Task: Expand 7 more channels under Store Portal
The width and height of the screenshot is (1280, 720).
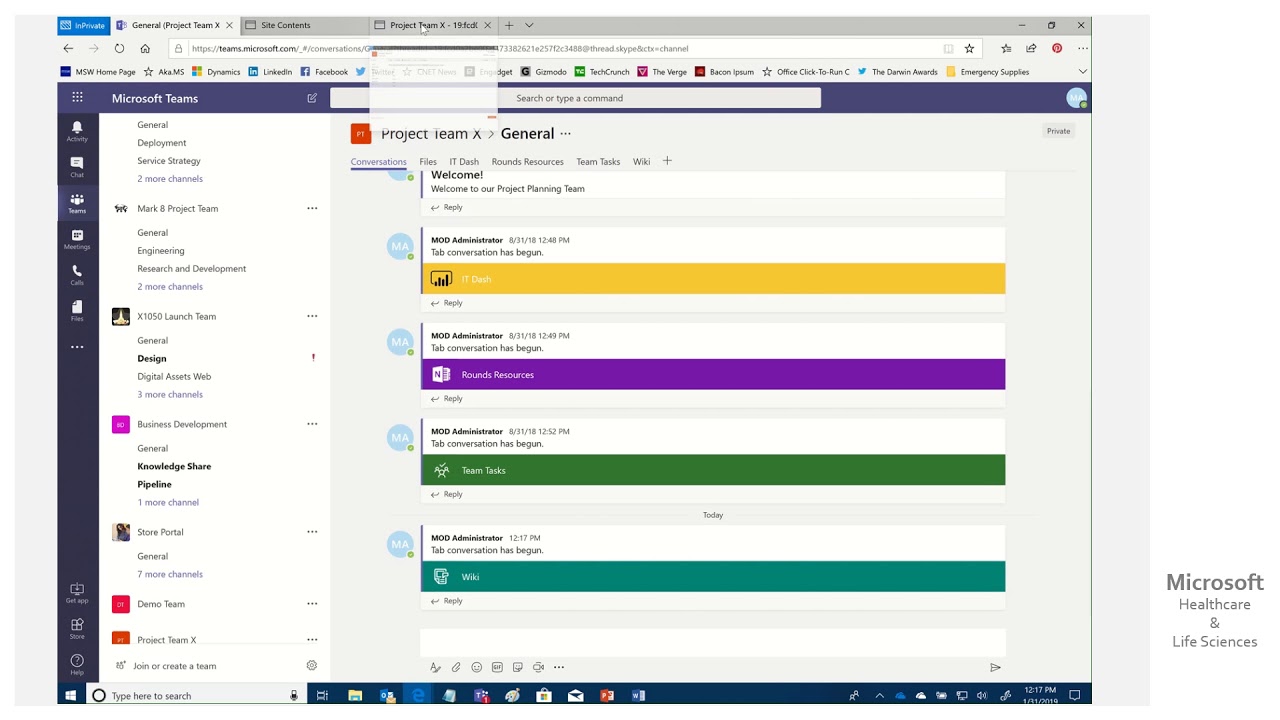Action: 170,574
